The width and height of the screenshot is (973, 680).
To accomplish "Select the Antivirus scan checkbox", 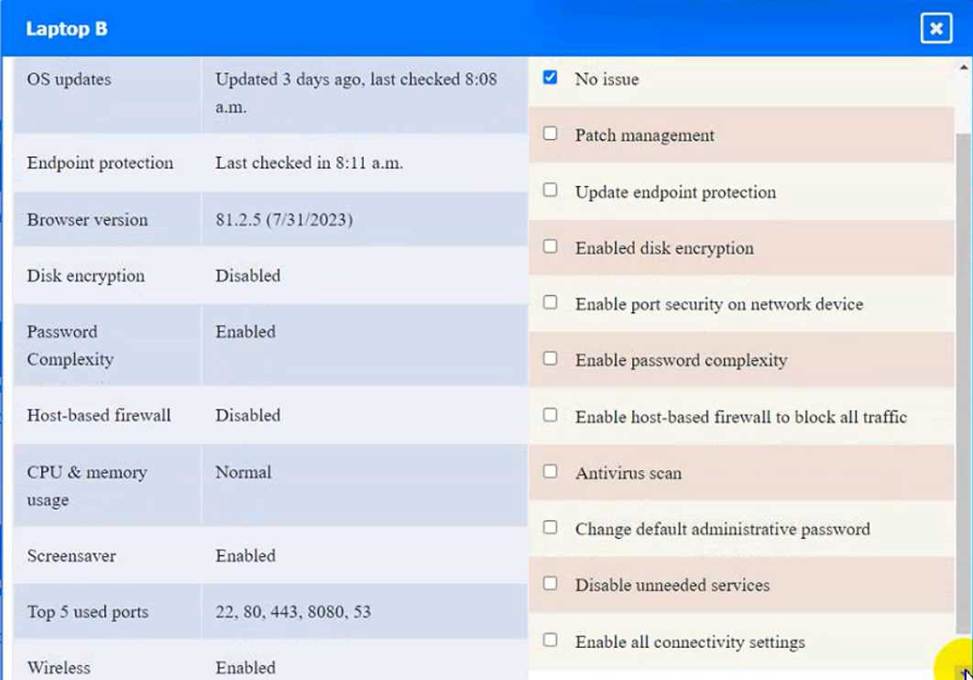I will coord(550,472).
